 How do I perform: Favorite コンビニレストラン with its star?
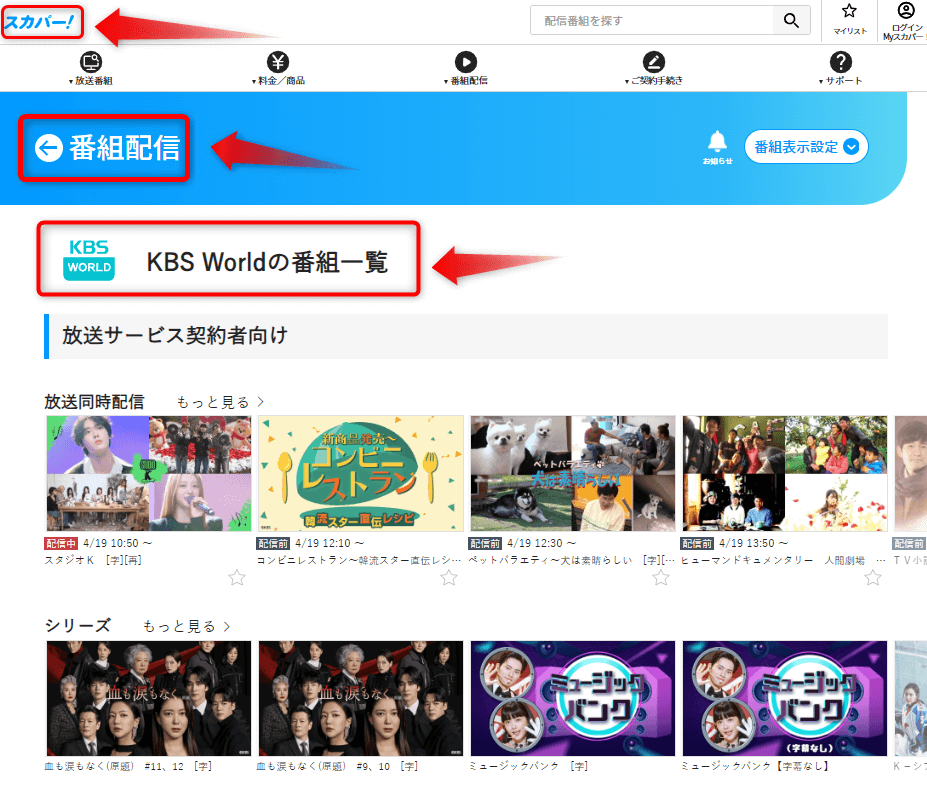[x=449, y=578]
